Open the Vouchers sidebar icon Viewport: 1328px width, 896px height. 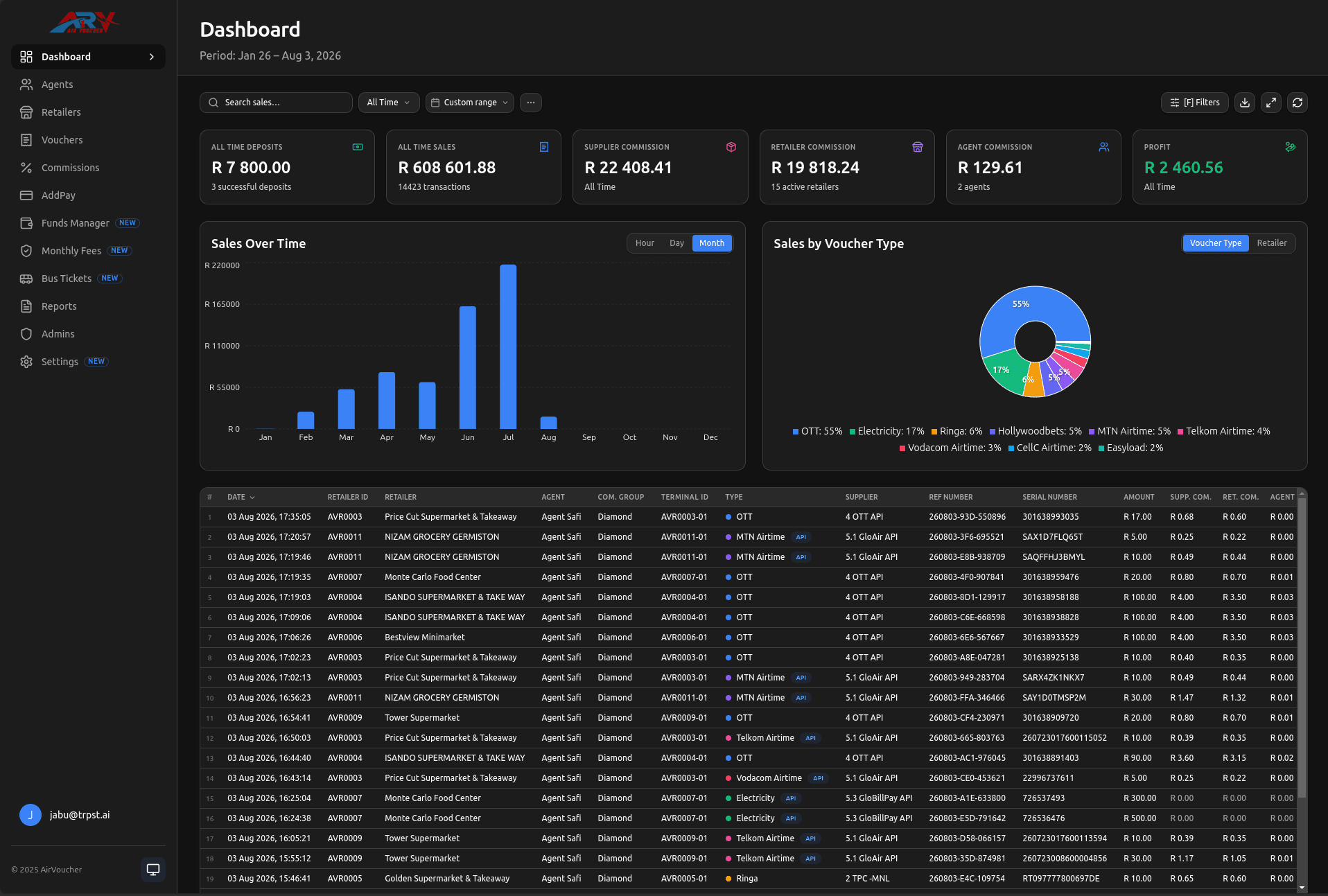point(26,140)
